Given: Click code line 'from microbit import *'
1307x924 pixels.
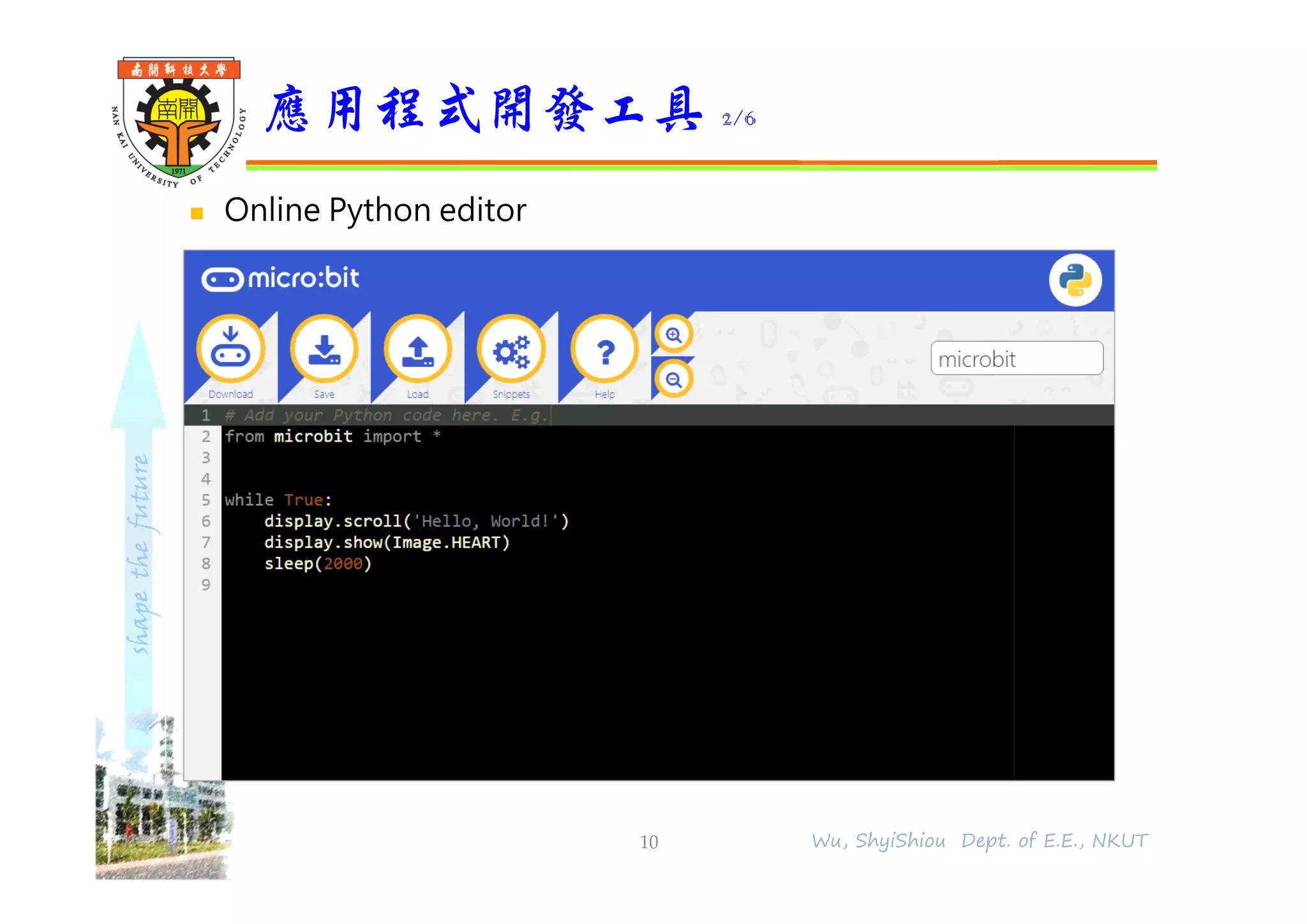Looking at the screenshot, I should point(332,436).
